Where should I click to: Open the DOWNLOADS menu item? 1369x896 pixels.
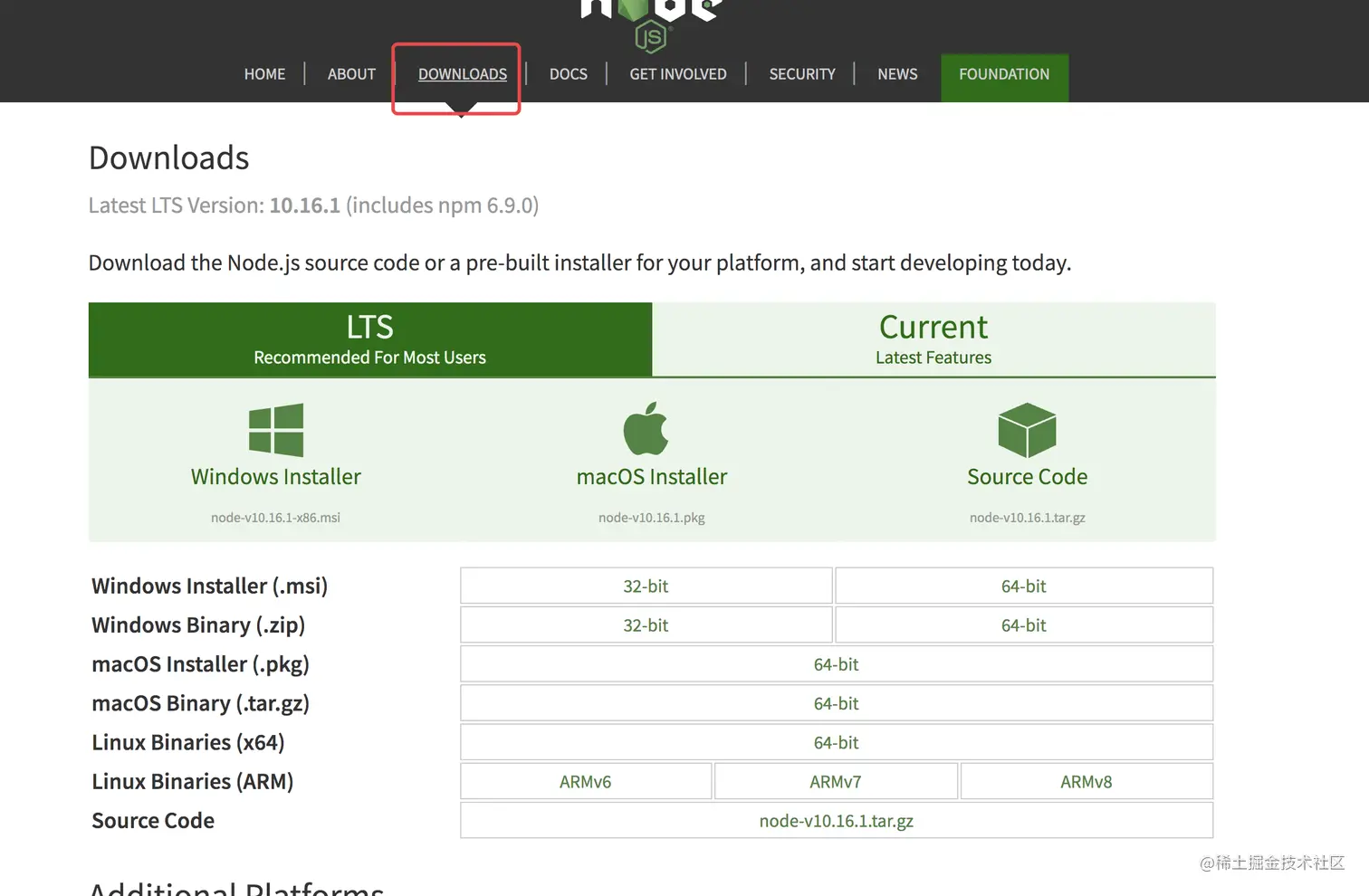(x=463, y=74)
